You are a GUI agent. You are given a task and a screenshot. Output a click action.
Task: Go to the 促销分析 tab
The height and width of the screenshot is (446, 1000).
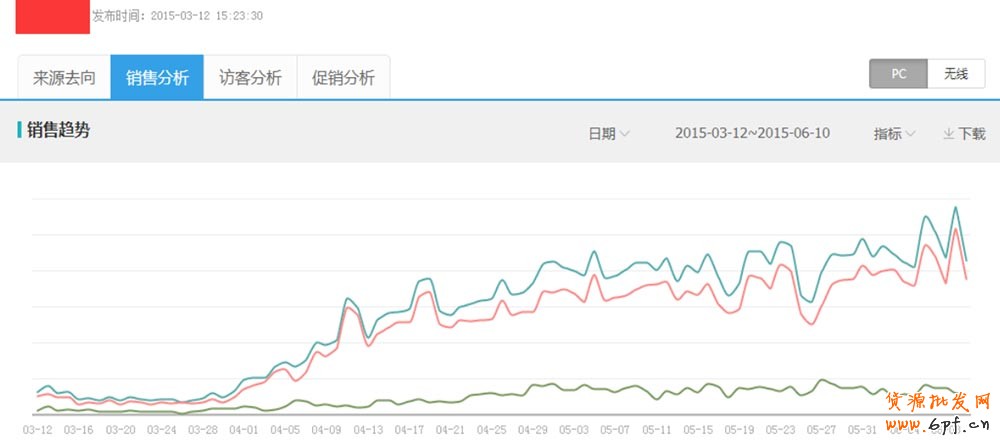pos(343,78)
